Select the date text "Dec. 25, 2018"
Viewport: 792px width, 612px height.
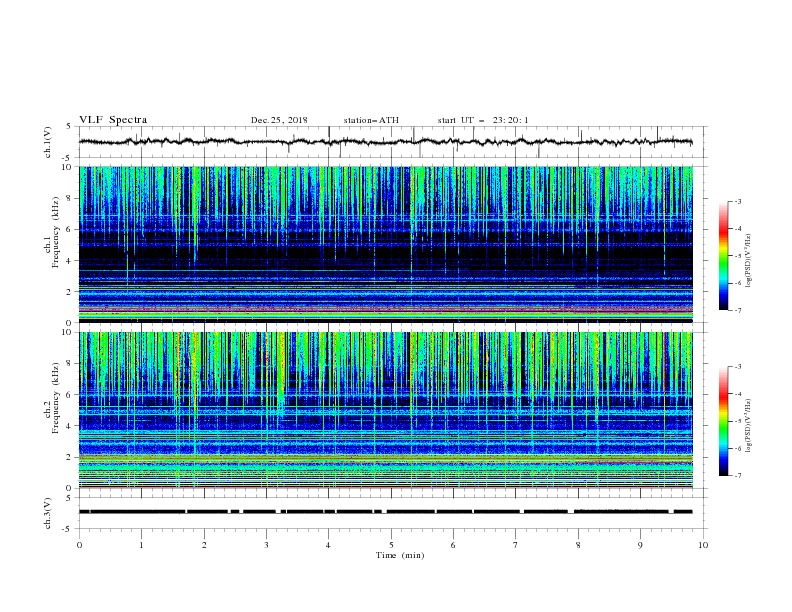pyautogui.click(x=279, y=120)
